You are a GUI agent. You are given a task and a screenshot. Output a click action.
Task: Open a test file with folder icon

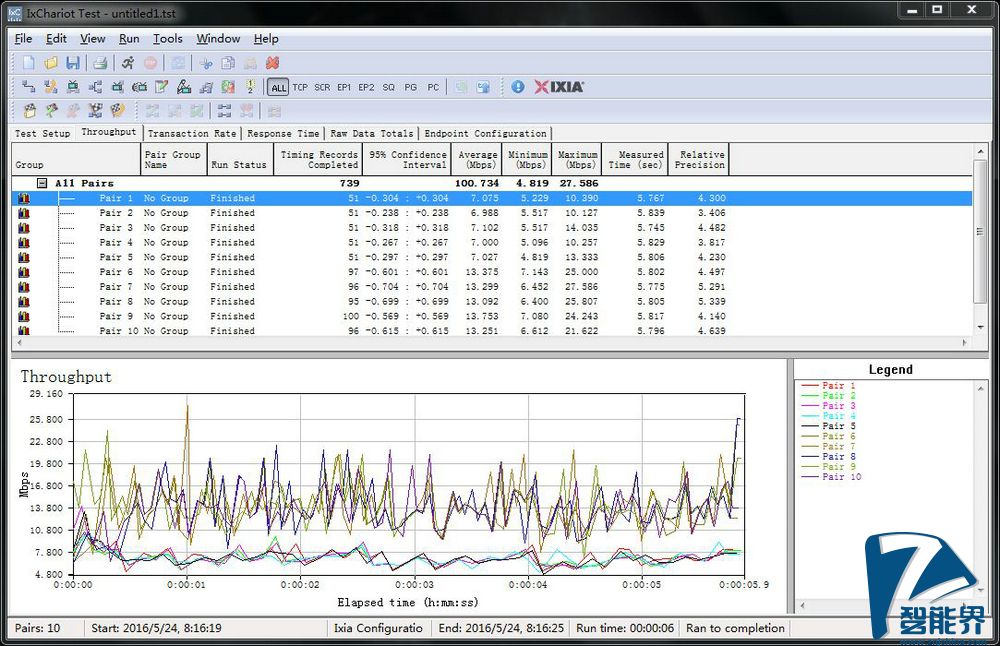50,63
